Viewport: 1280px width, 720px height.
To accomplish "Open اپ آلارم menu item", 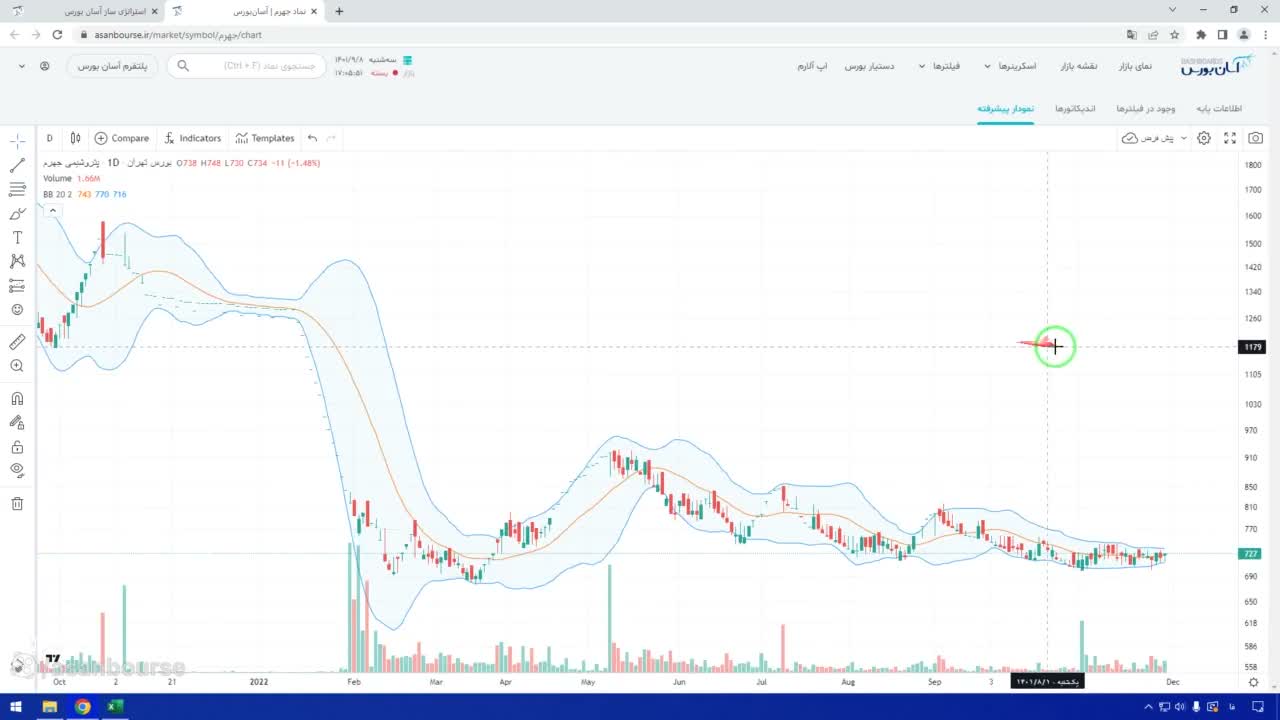I will [x=812, y=66].
